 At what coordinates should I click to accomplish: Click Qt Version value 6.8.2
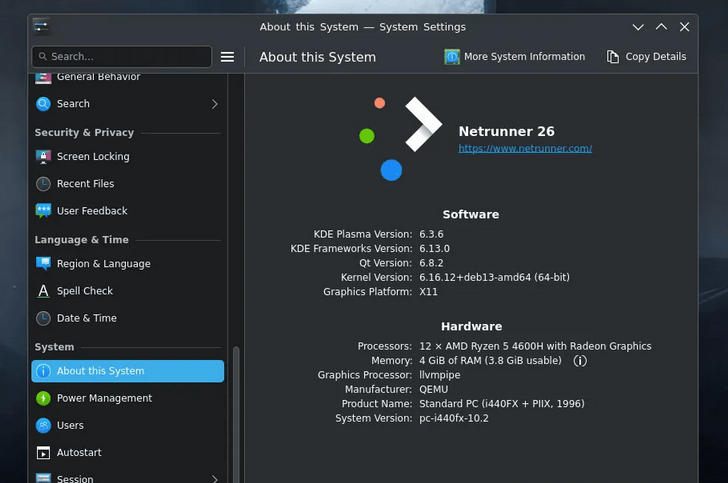coord(431,263)
